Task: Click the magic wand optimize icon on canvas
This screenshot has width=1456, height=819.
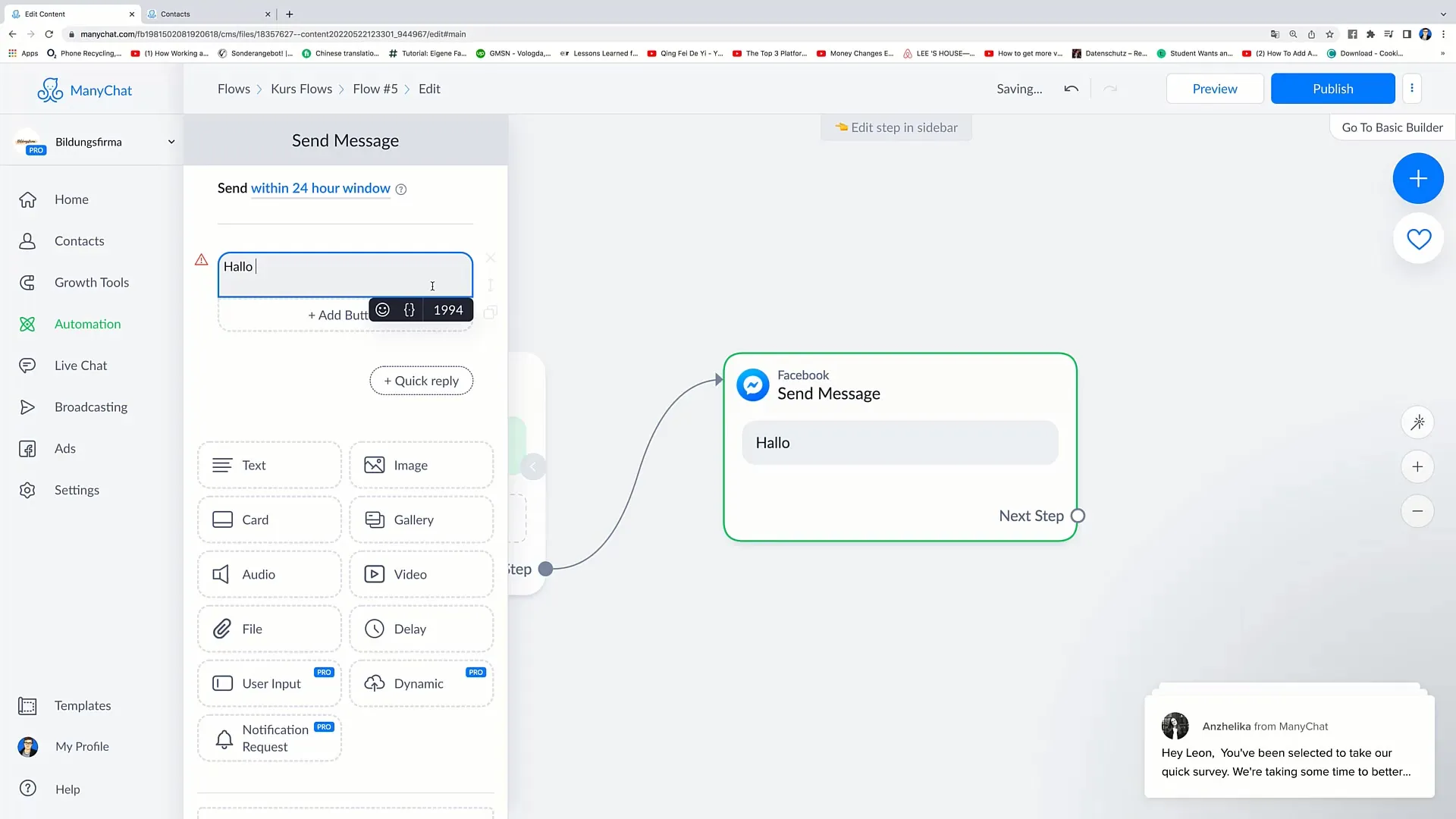Action: [x=1419, y=422]
